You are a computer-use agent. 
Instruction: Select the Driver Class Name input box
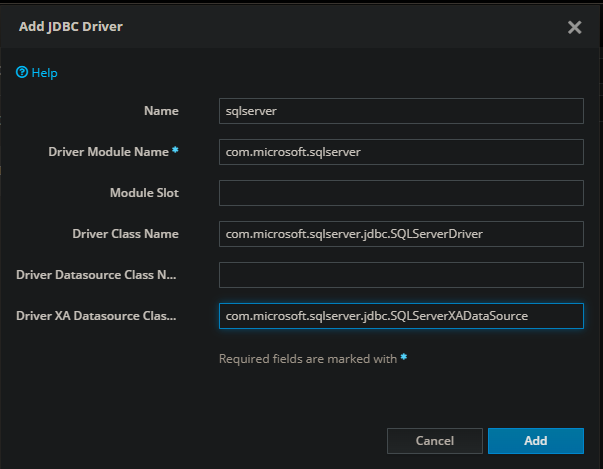click(x=400, y=234)
